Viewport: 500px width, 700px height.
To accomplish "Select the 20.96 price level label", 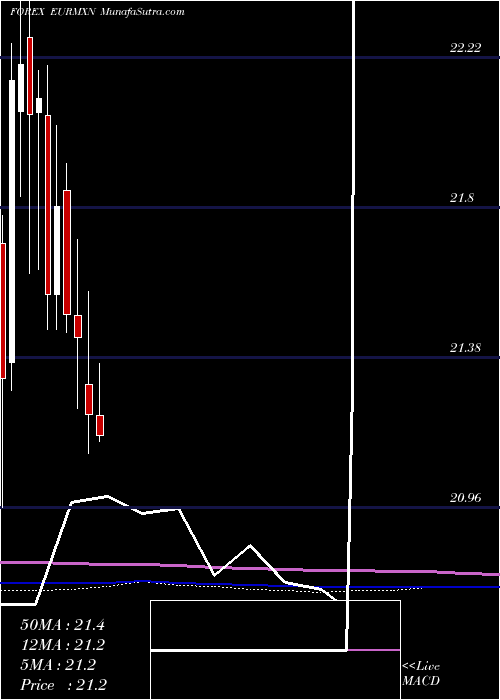I will (465, 498).
